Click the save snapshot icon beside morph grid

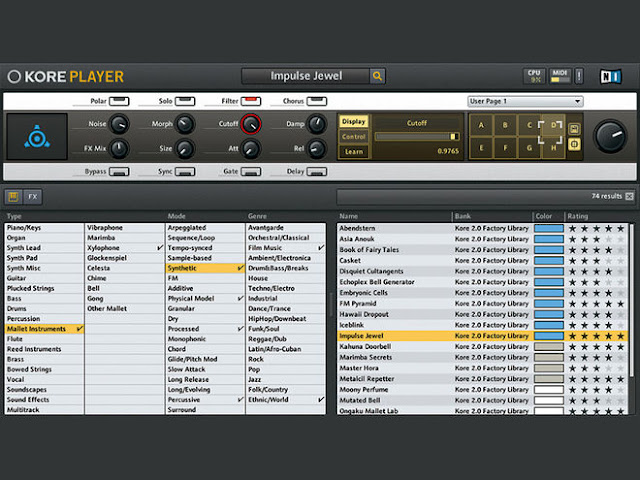tap(574, 129)
